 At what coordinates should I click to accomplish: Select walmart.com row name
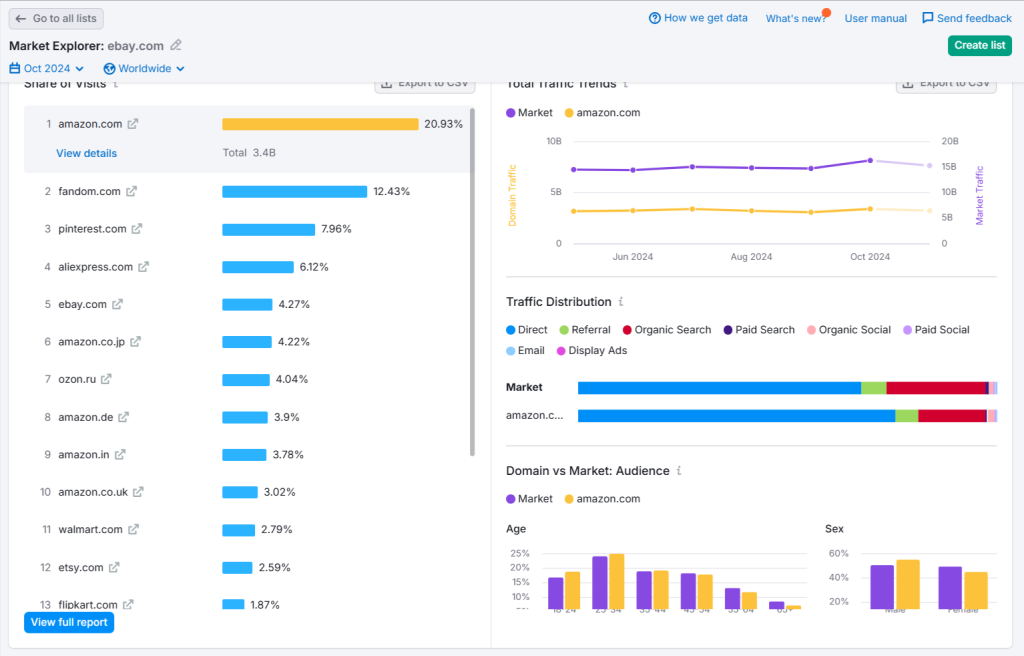[x=90, y=529]
